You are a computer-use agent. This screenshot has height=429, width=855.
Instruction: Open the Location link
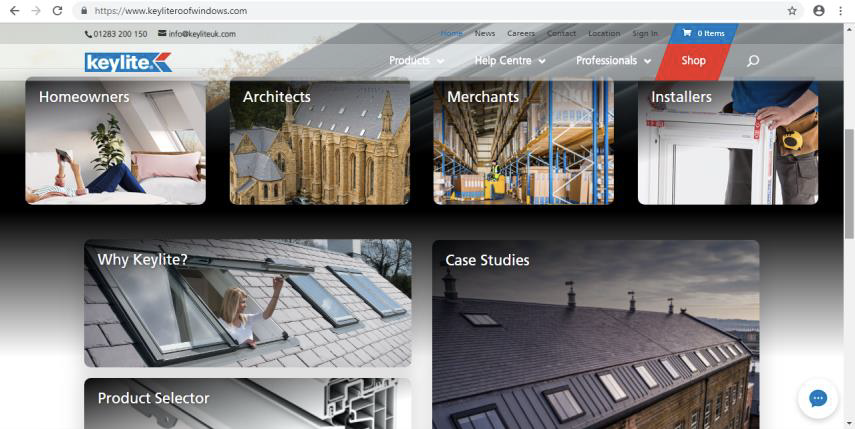coord(604,33)
